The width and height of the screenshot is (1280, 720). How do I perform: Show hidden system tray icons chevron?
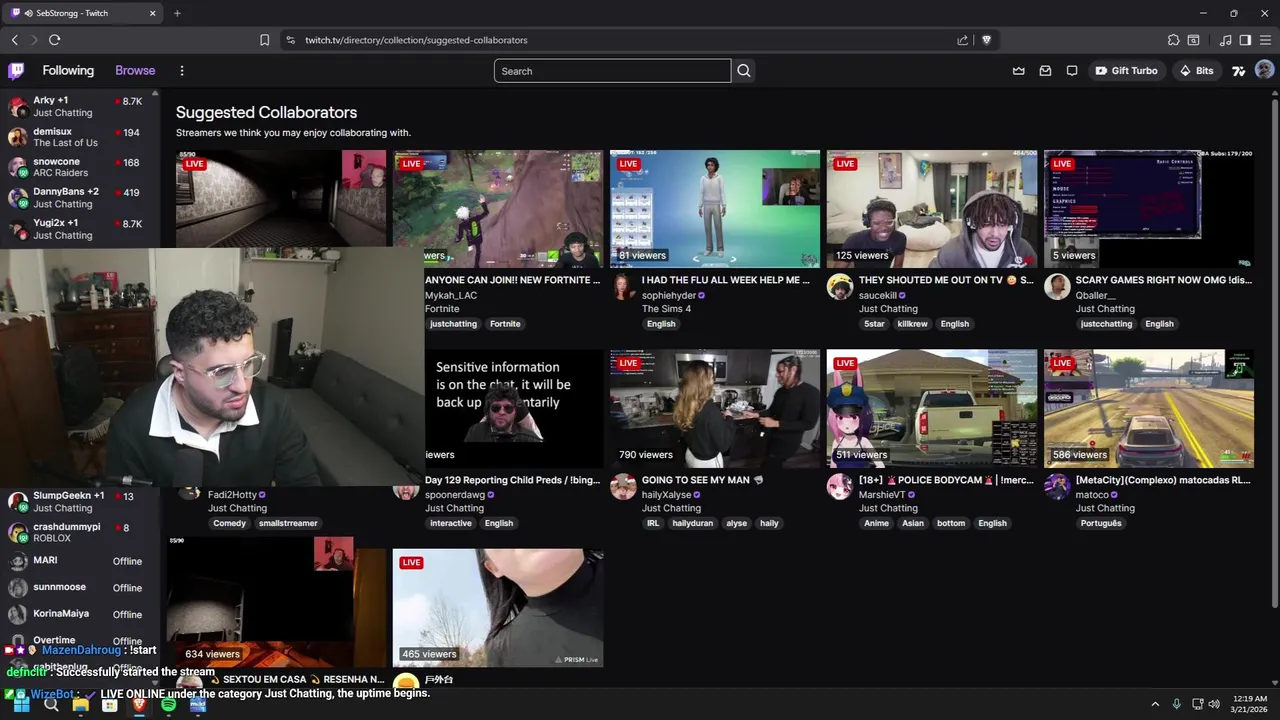point(1155,704)
